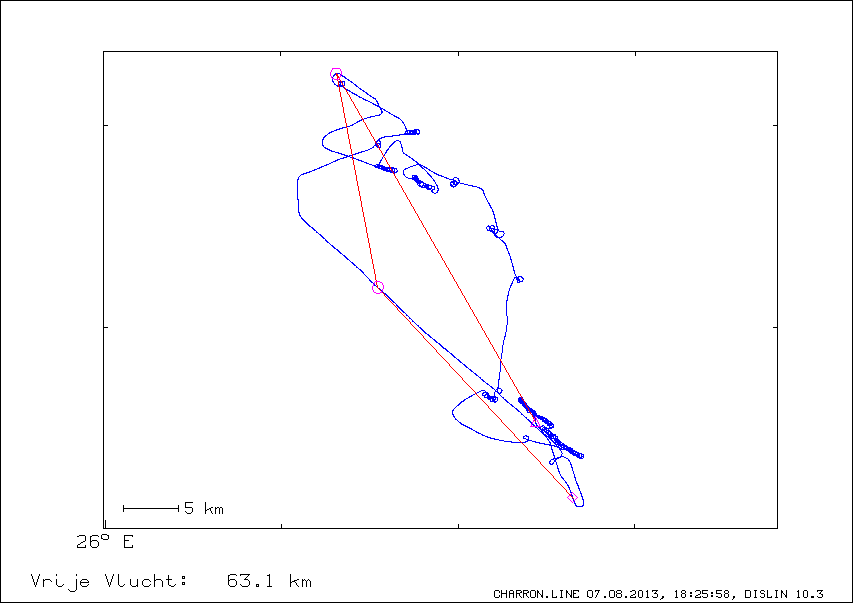Viewport: 853px width, 603px height.
Task: Click the magenta circle waypoint at mid-track
Action: (x=378, y=287)
